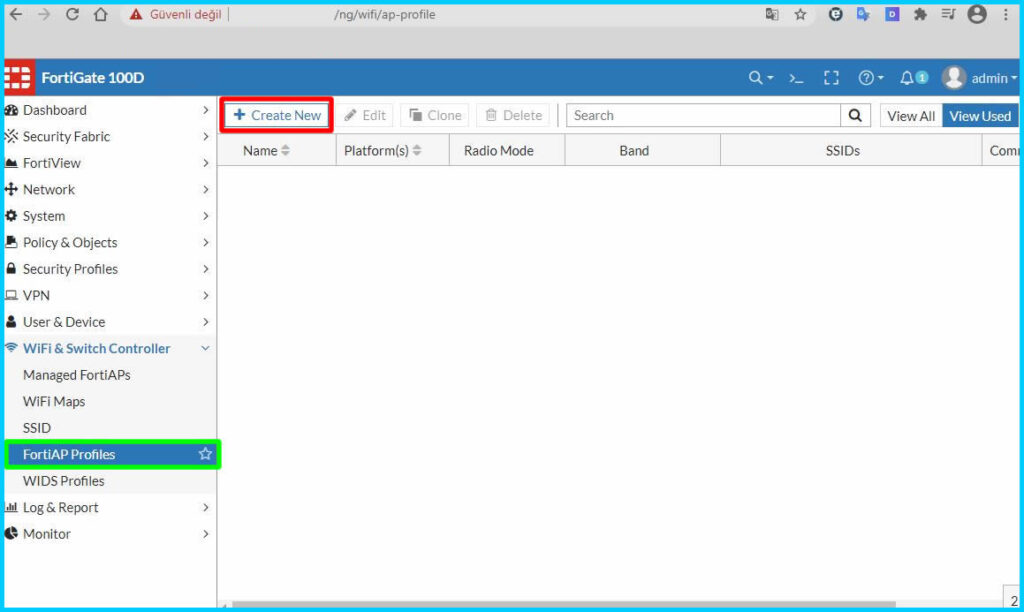Switch to View Used
The height and width of the screenshot is (612, 1024).
point(980,116)
